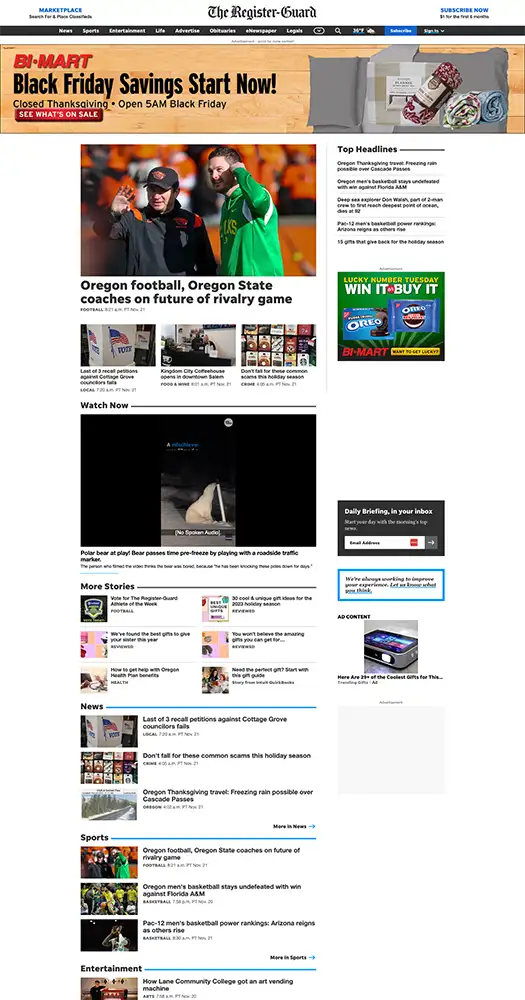525x1000 pixels.
Task: Open the Obituaries menu item
Action: (223, 31)
